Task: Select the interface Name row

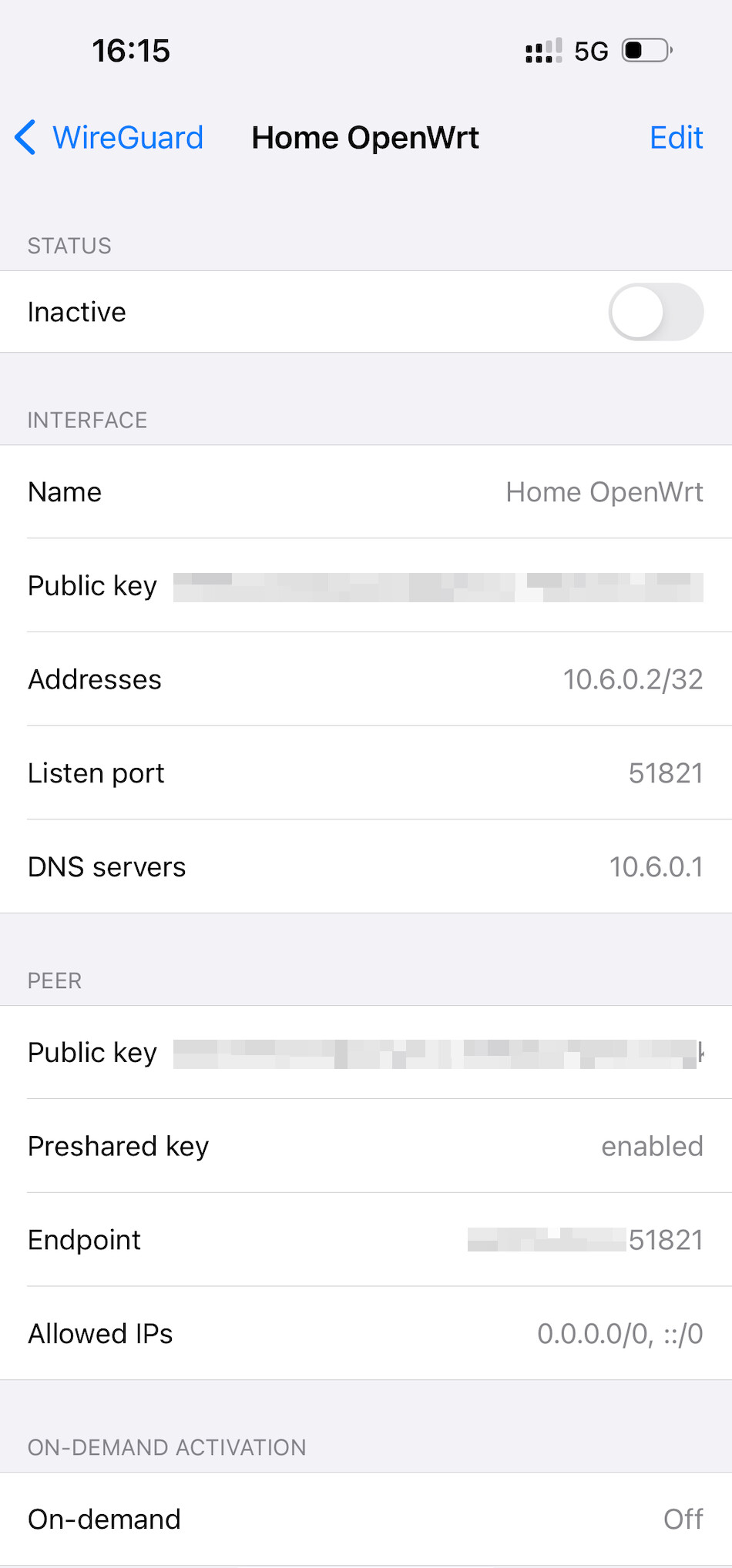Action: [x=366, y=492]
